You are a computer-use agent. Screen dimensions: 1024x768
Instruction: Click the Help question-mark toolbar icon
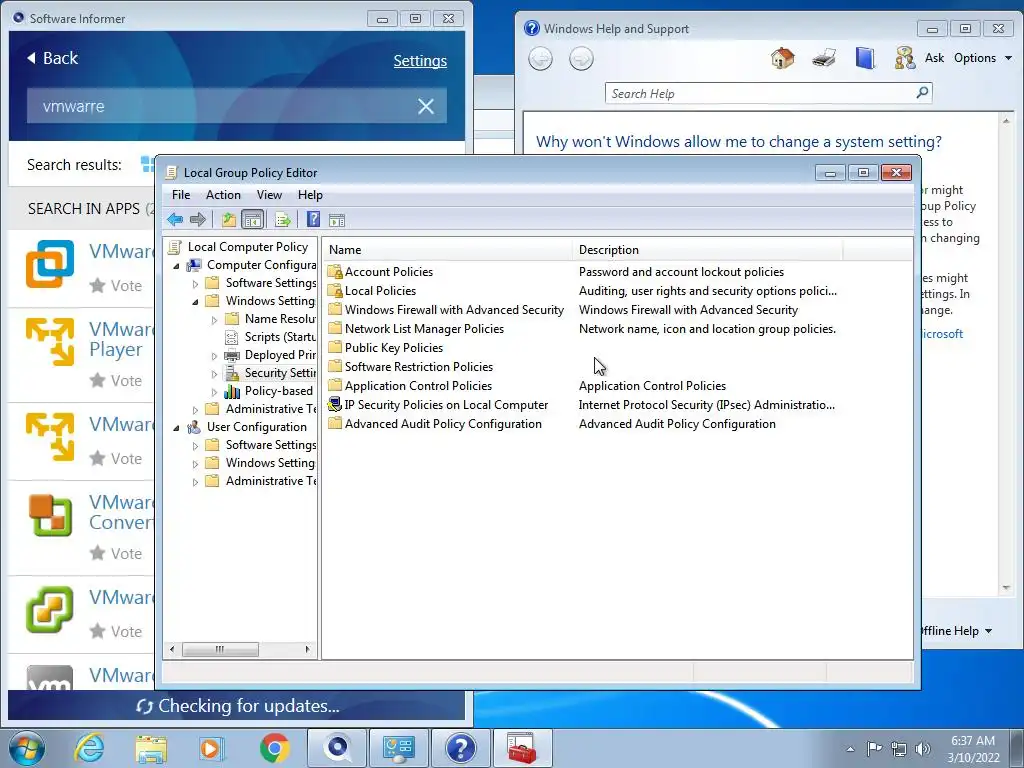tap(313, 219)
